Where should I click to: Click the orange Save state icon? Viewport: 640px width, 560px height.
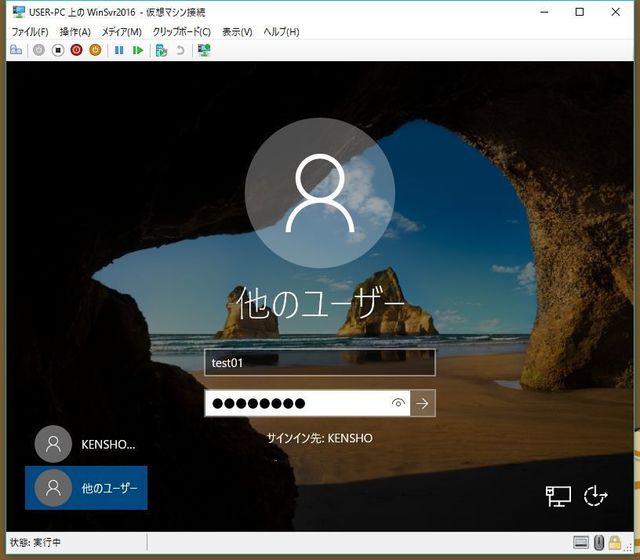95,49
